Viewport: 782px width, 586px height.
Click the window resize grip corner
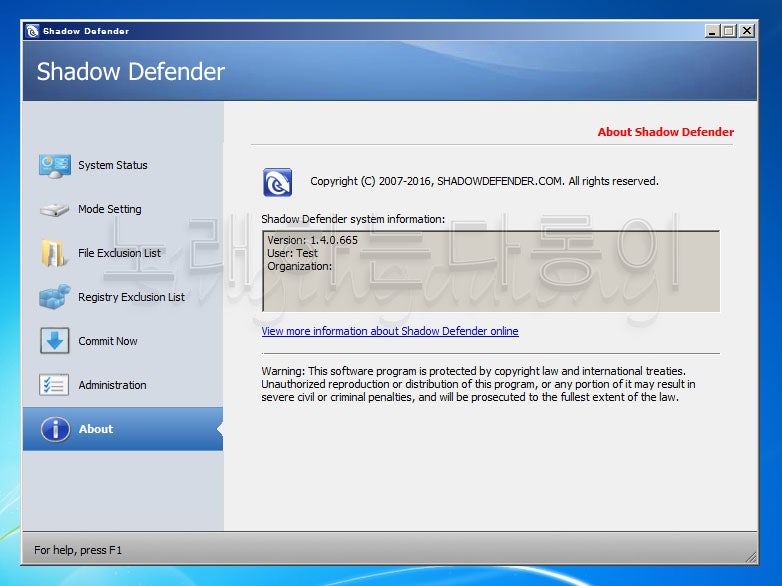tap(750, 557)
